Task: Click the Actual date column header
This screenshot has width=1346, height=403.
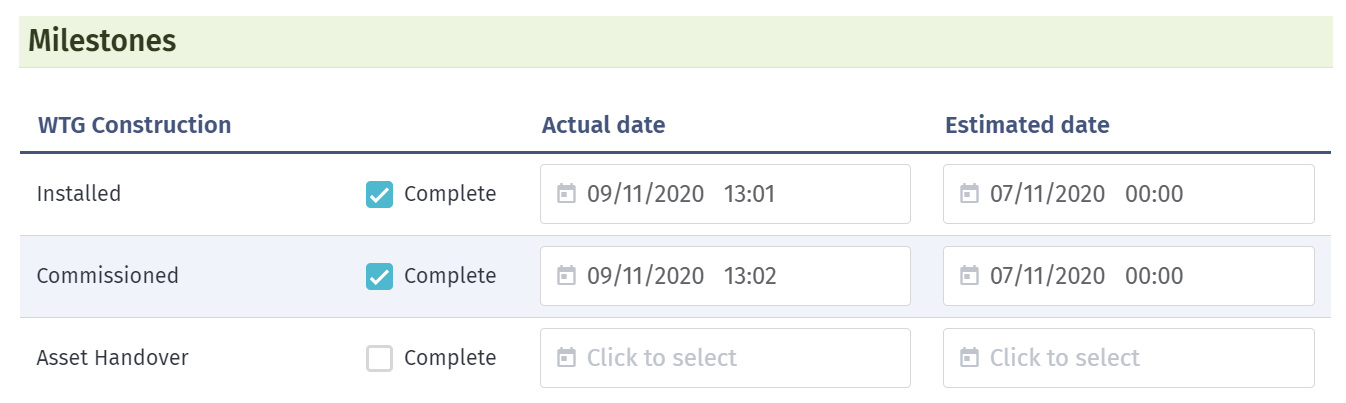Action: click(604, 125)
